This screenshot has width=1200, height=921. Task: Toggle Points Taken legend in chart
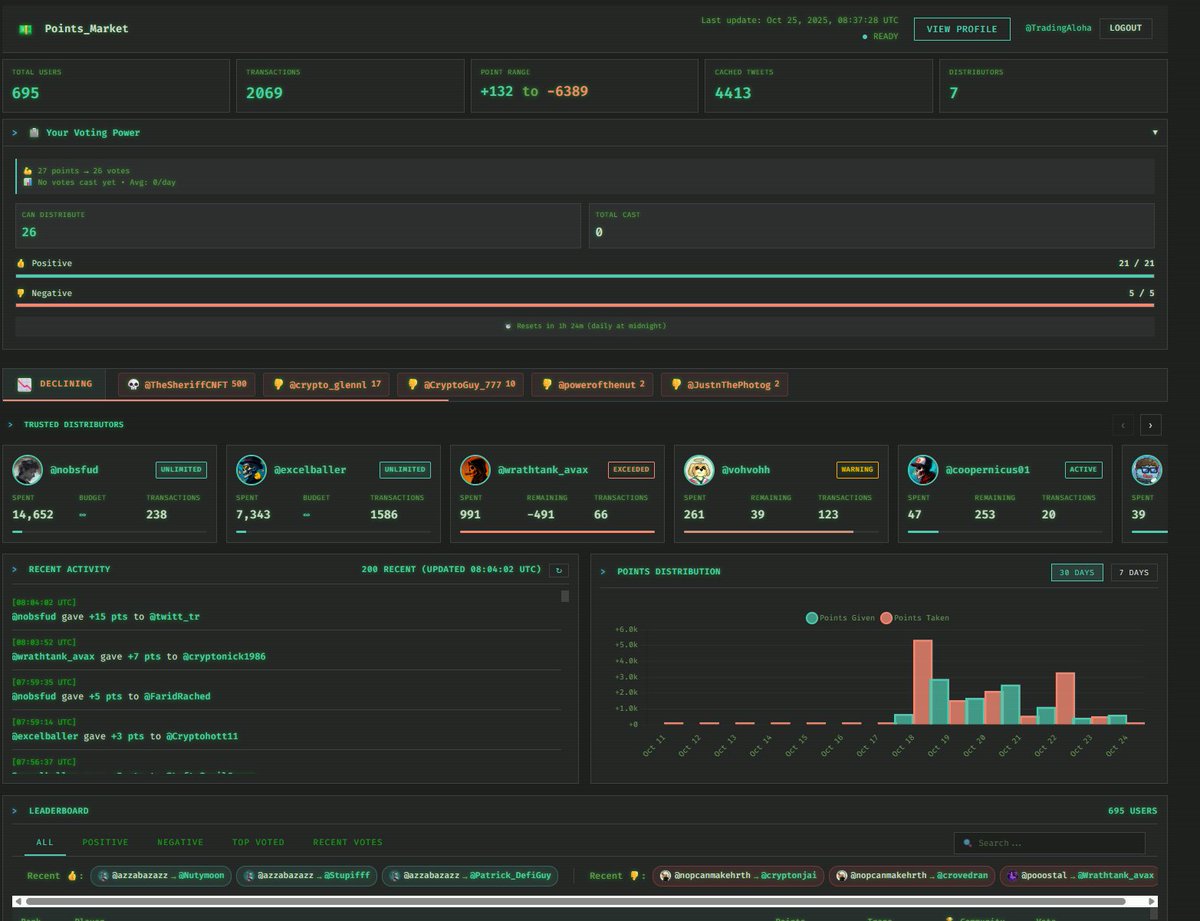915,618
